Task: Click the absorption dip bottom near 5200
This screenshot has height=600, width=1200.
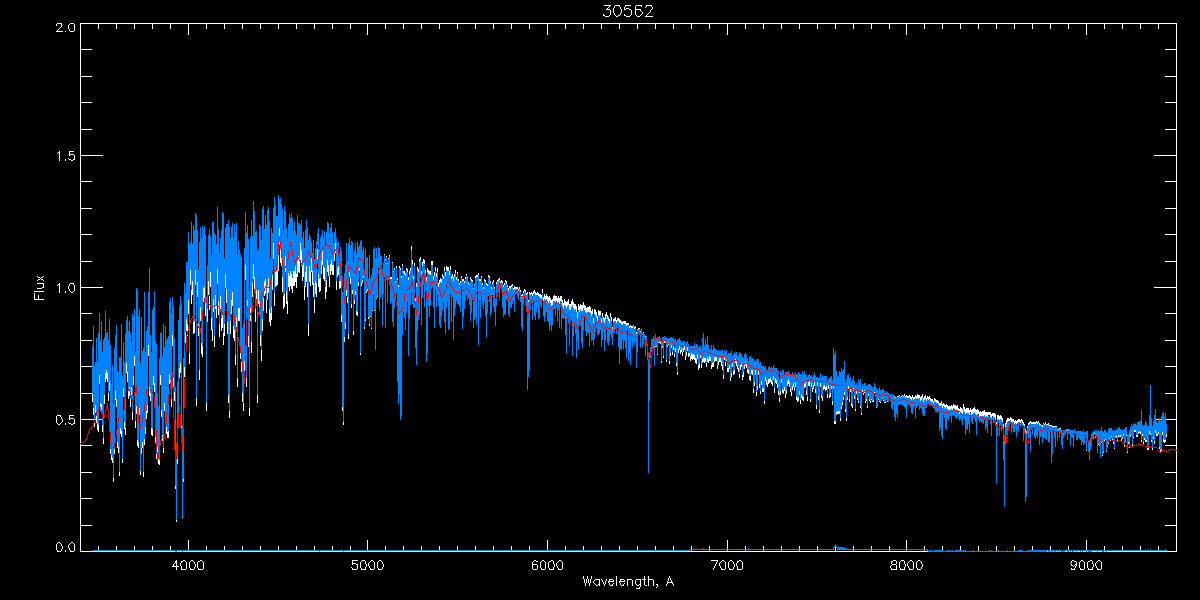Action: (x=401, y=418)
